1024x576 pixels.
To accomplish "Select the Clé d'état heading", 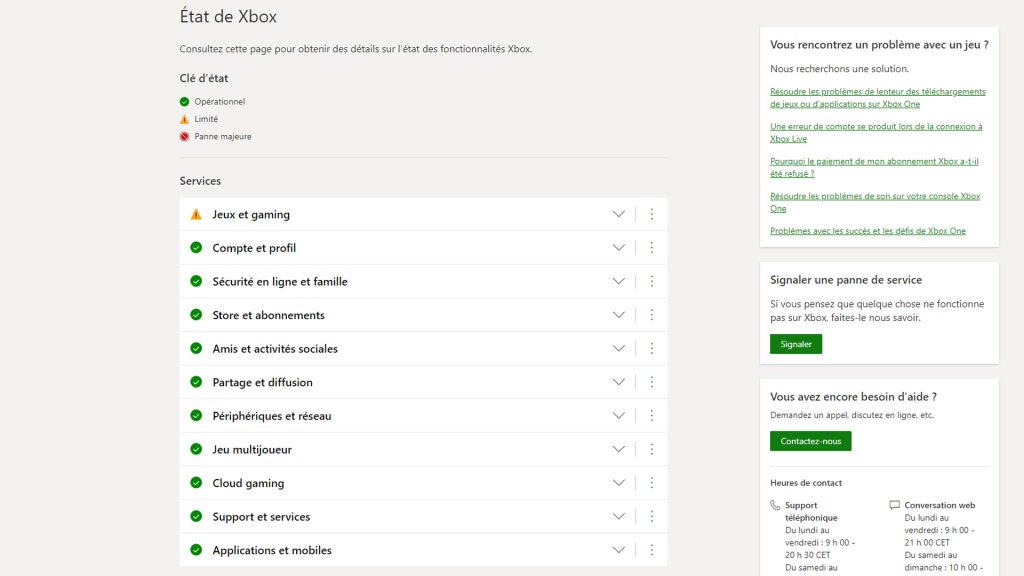I will pos(201,78).
